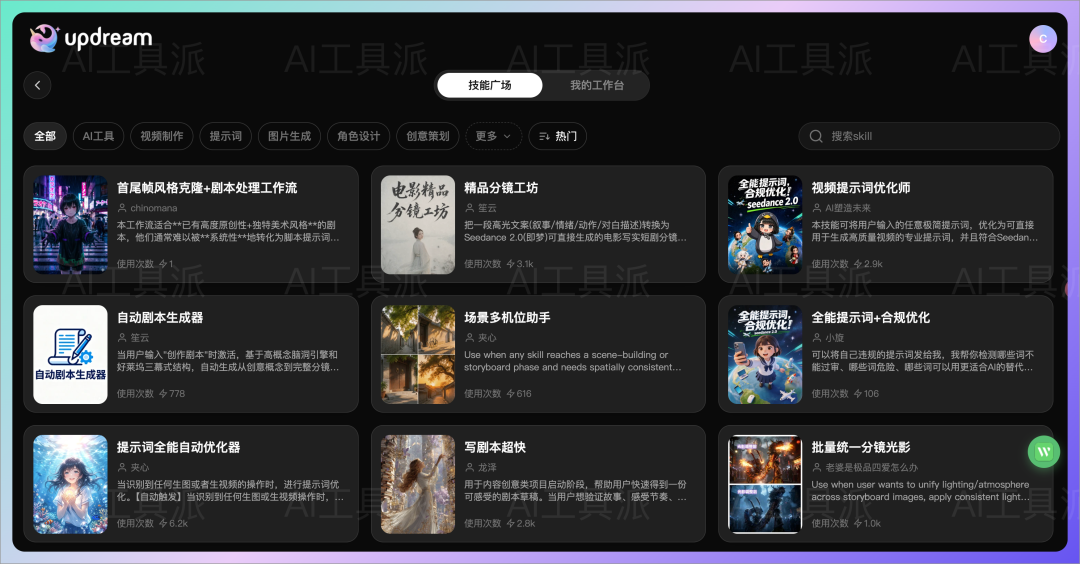Open the 场景多机位助手 skill title
Screen dimensions: 1080x564
pos(507,317)
